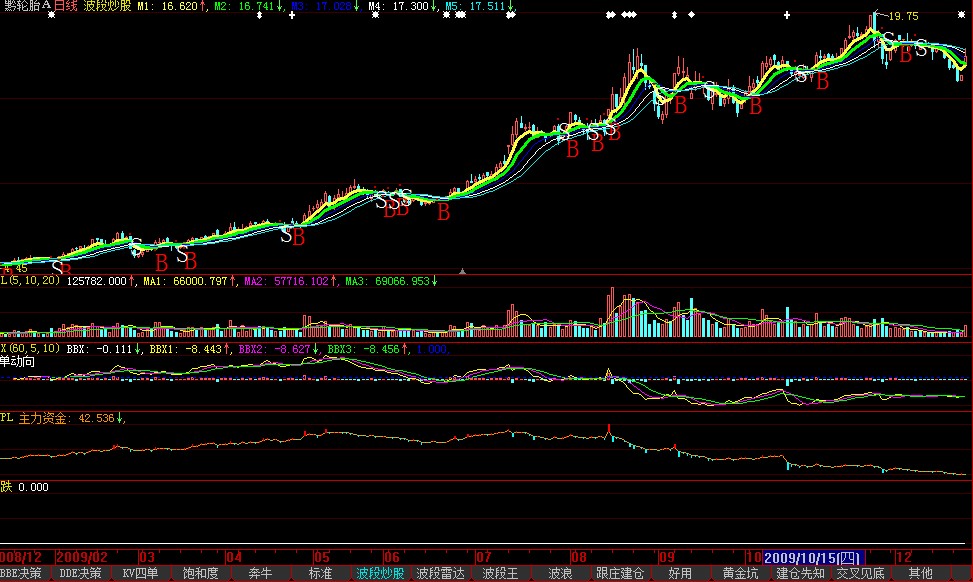Click the 标准 indicator tab
This screenshot has width=973, height=582.
(320, 574)
